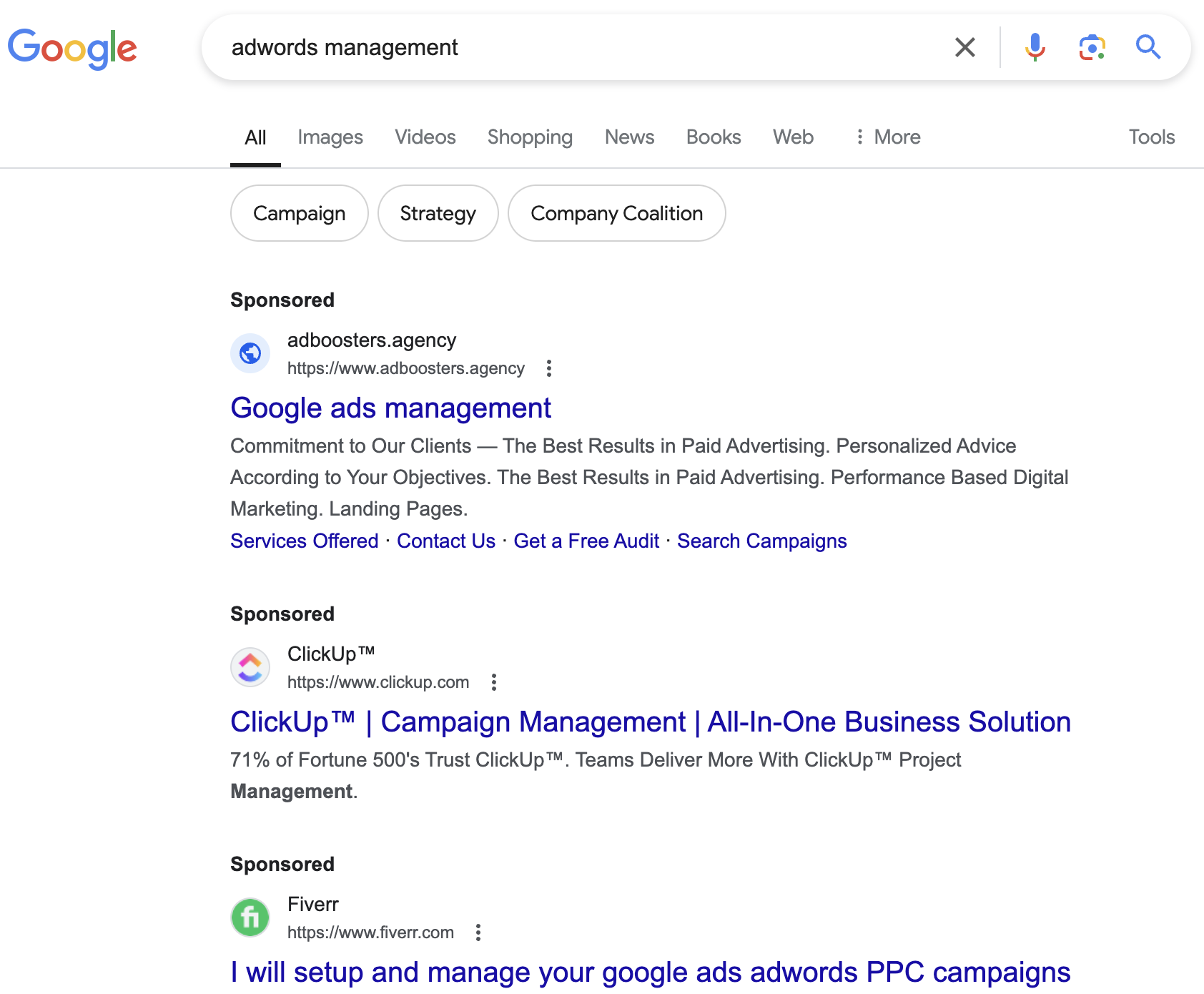
Task: Select the Company Coalition filter chip
Action: coord(616,213)
